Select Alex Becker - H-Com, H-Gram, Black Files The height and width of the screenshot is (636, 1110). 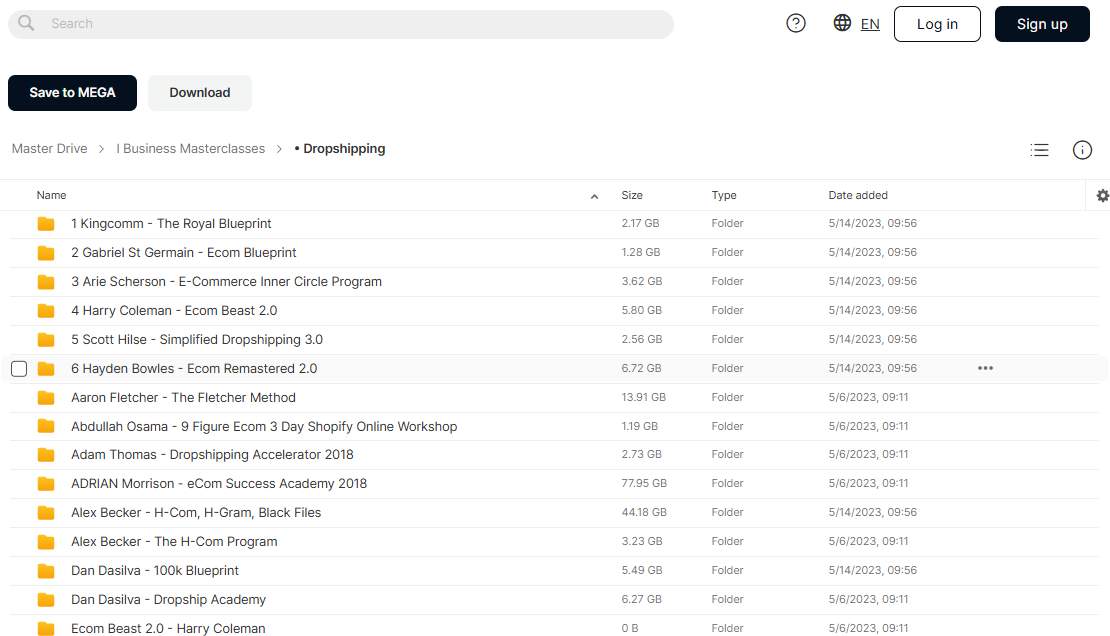pyautogui.click(x=196, y=513)
